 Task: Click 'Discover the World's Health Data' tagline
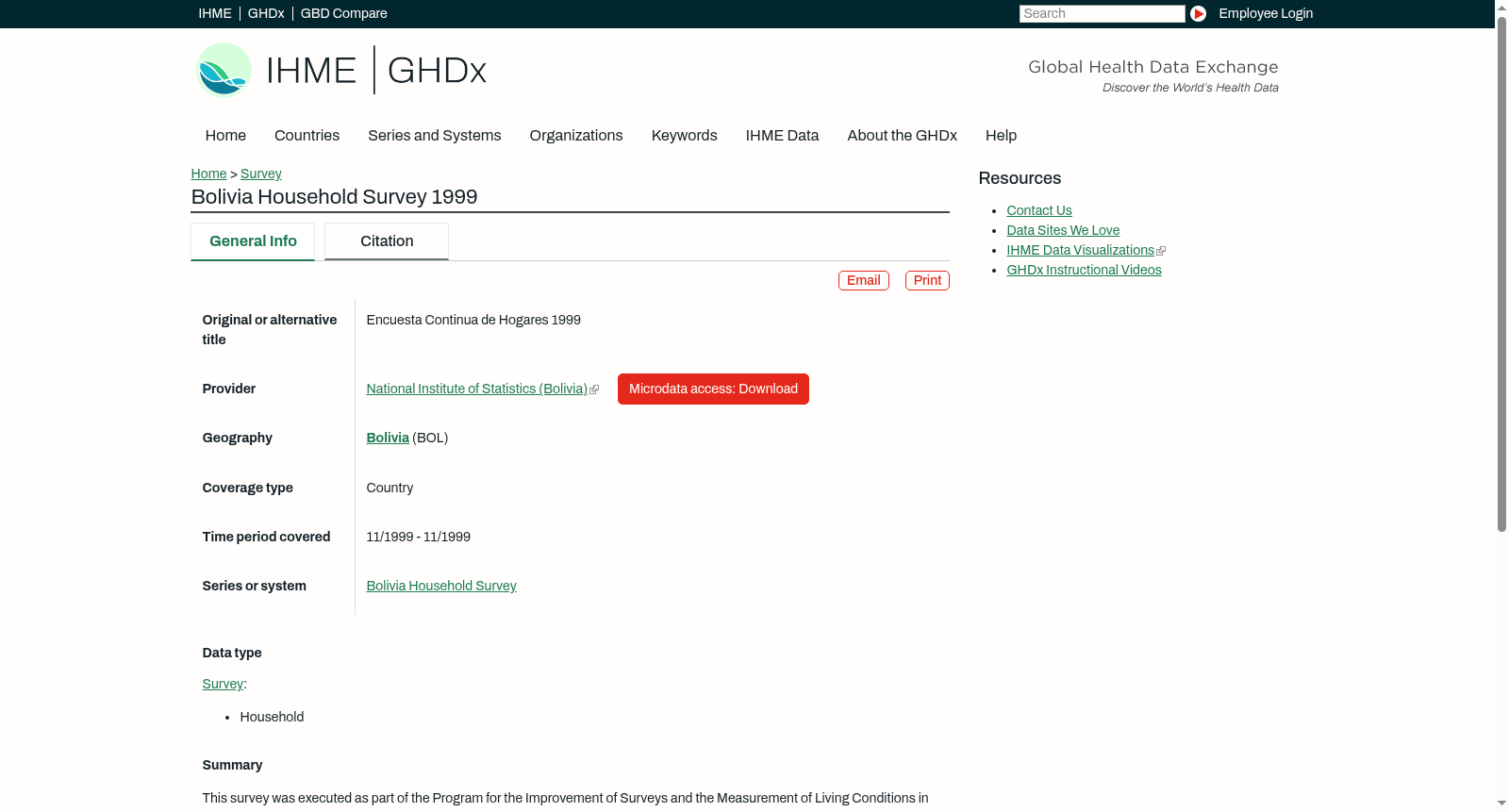pyautogui.click(x=1190, y=88)
